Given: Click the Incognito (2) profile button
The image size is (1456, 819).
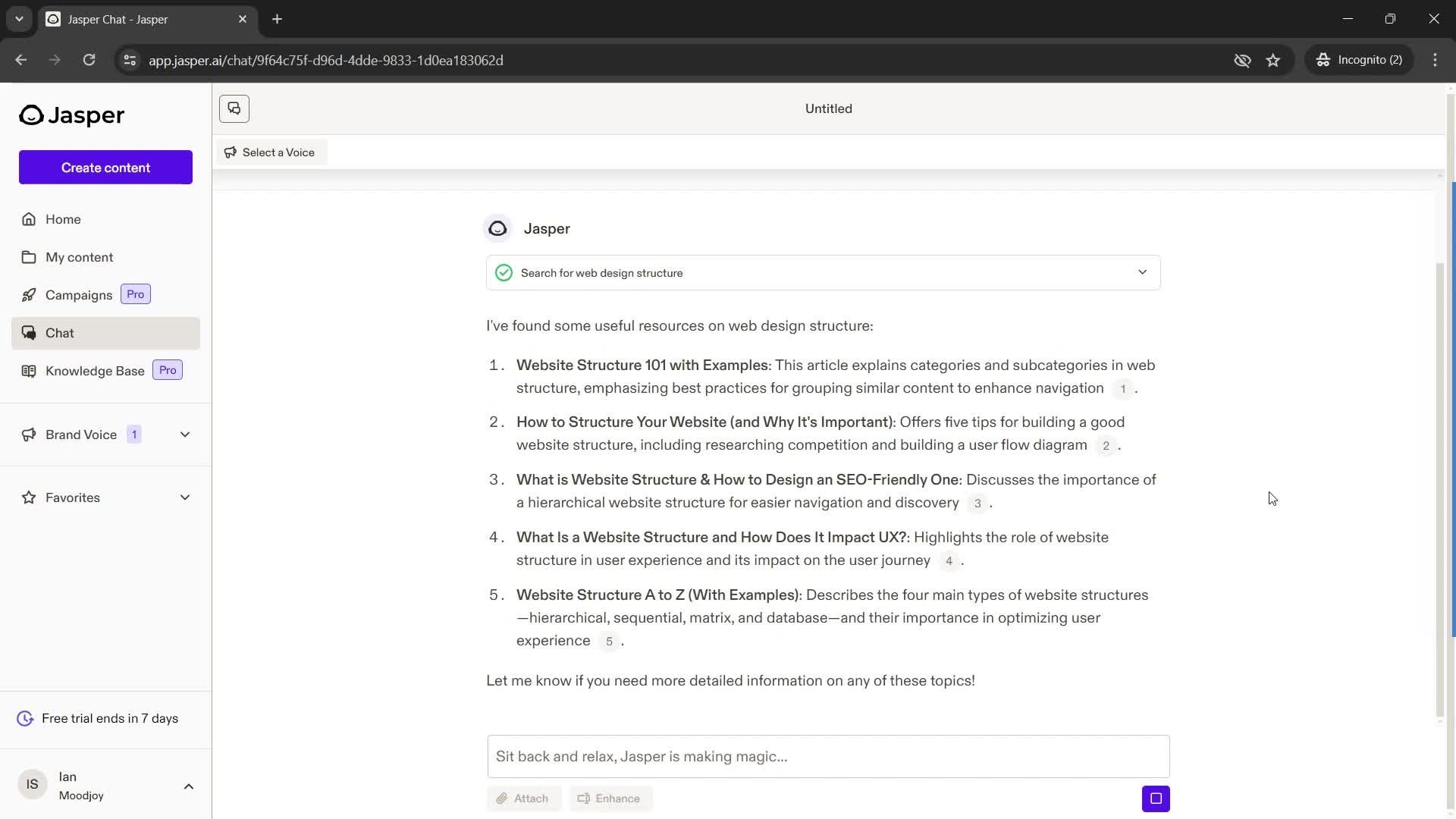Looking at the screenshot, I should pos(1360,60).
